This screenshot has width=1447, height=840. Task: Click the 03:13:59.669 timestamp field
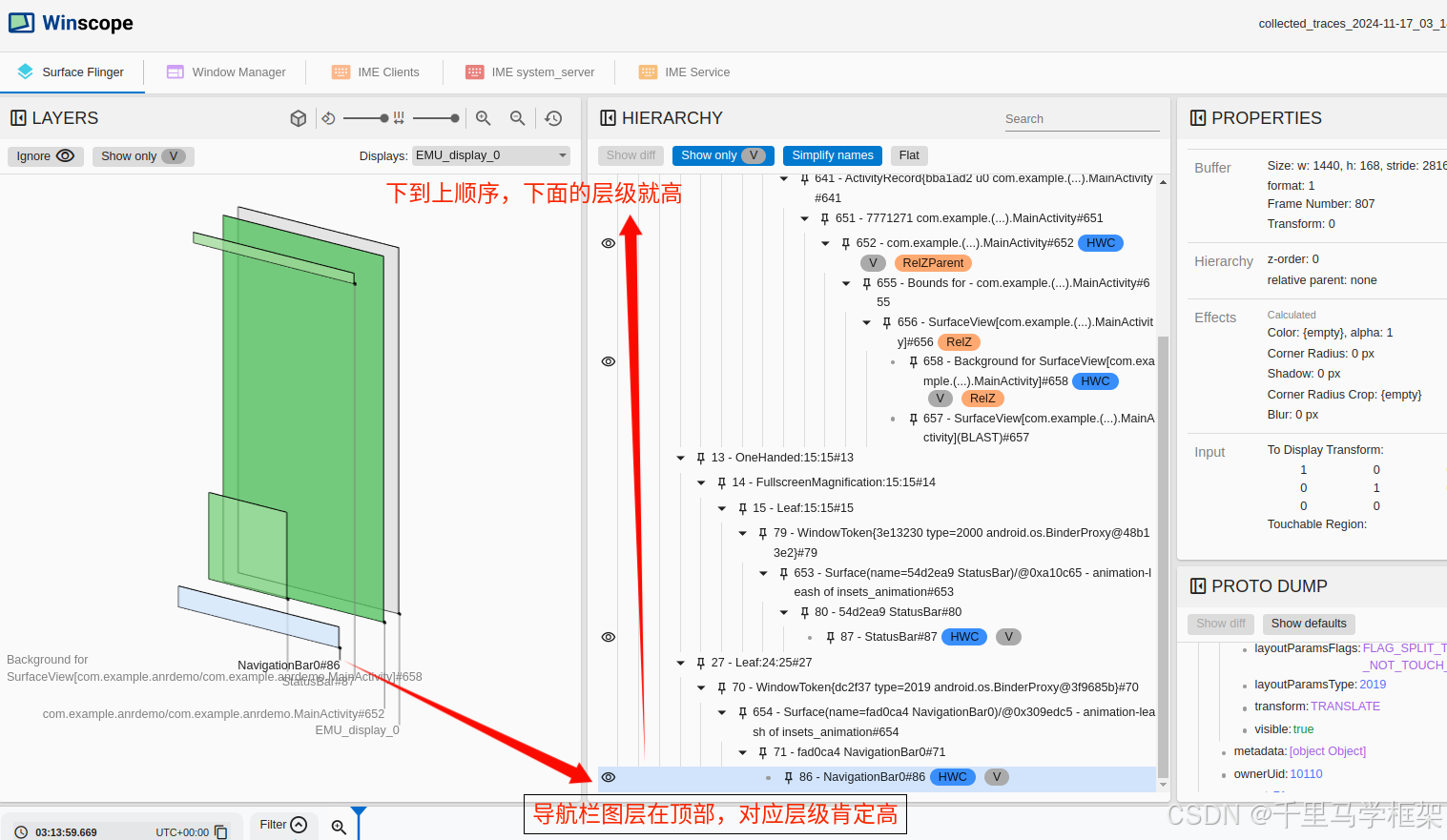[67, 832]
